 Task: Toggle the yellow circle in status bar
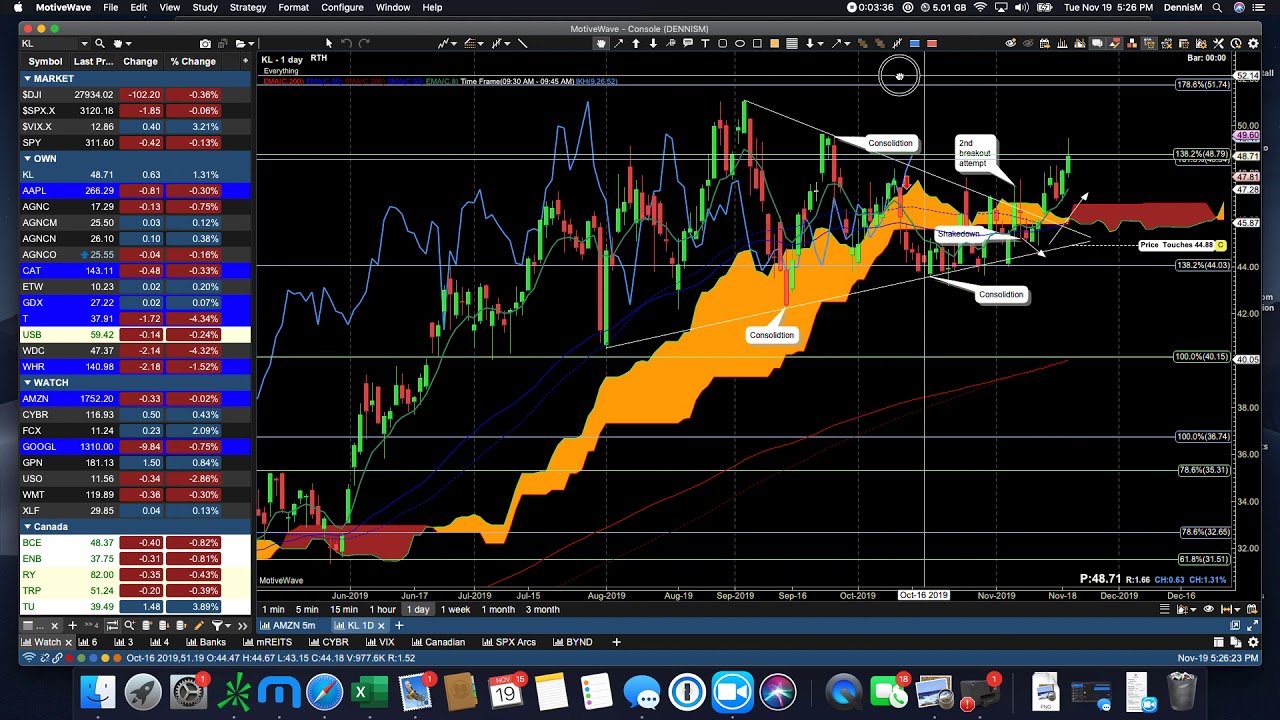(105, 658)
